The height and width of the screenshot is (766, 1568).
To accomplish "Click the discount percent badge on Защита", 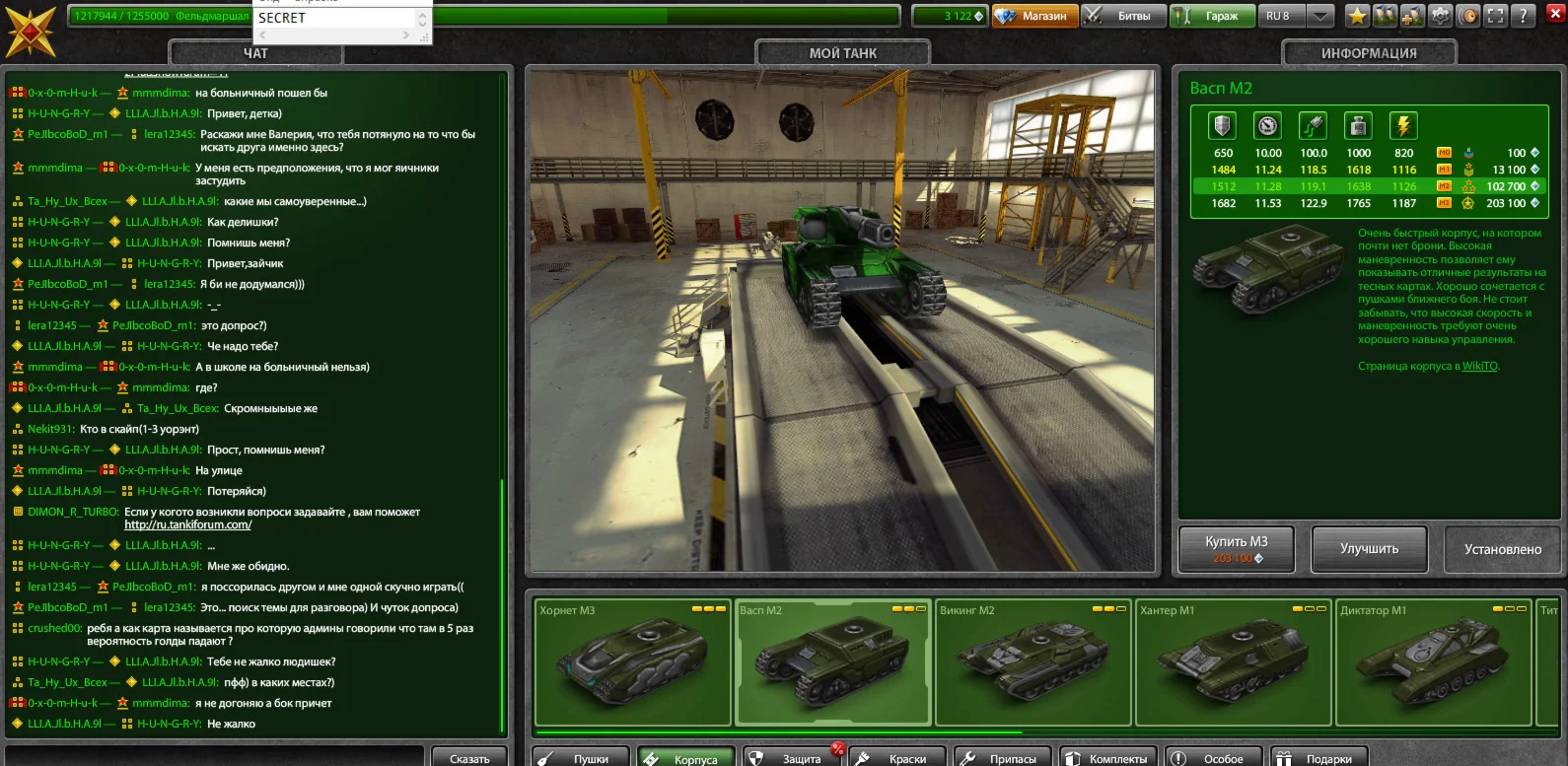I will pos(838,749).
